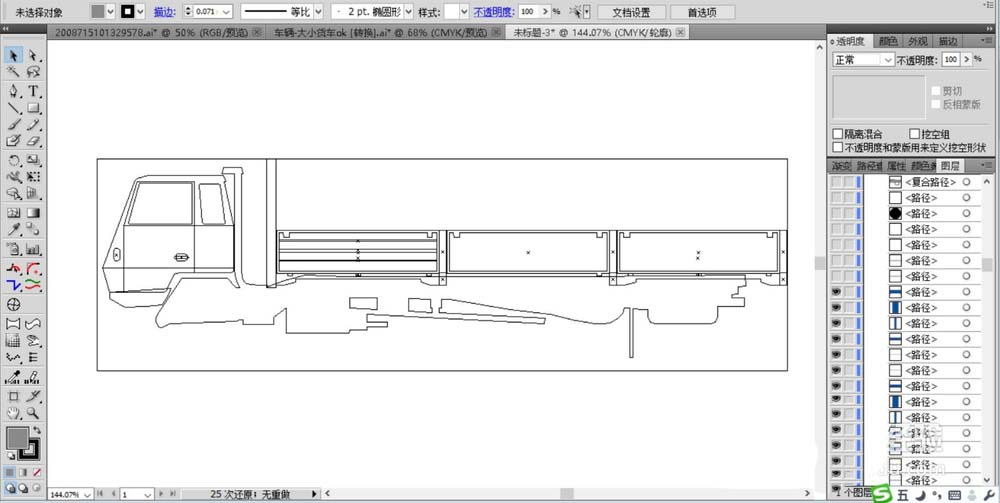This screenshot has width=1000, height=503.
Task: Enable the 隔离混合 checkbox
Action: pos(838,134)
